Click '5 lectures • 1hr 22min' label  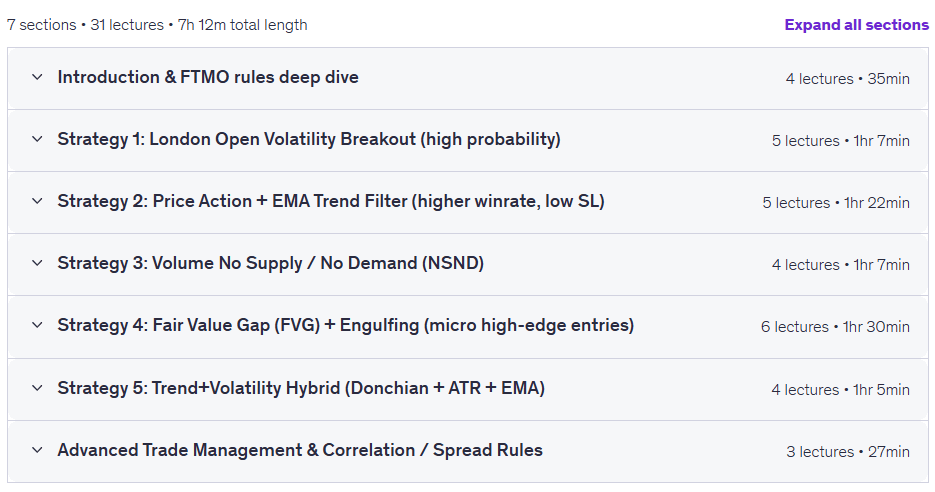836,203
